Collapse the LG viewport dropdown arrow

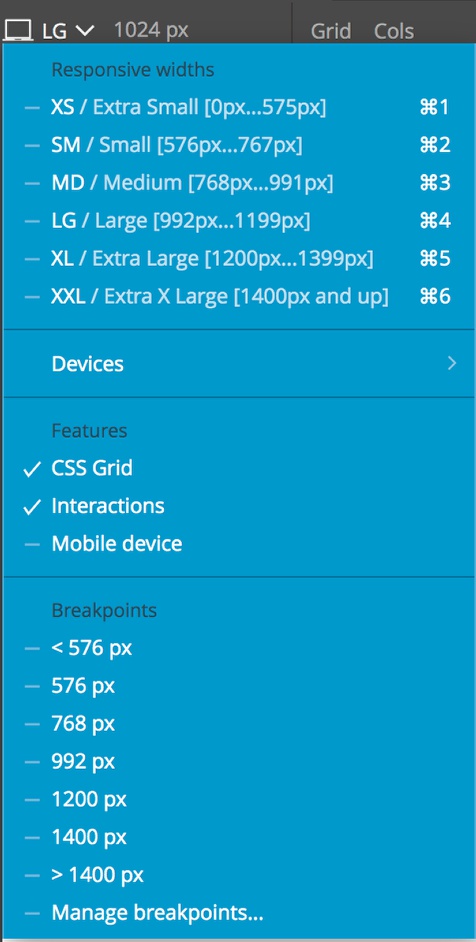pyautogui.click(x=84, y=30)
